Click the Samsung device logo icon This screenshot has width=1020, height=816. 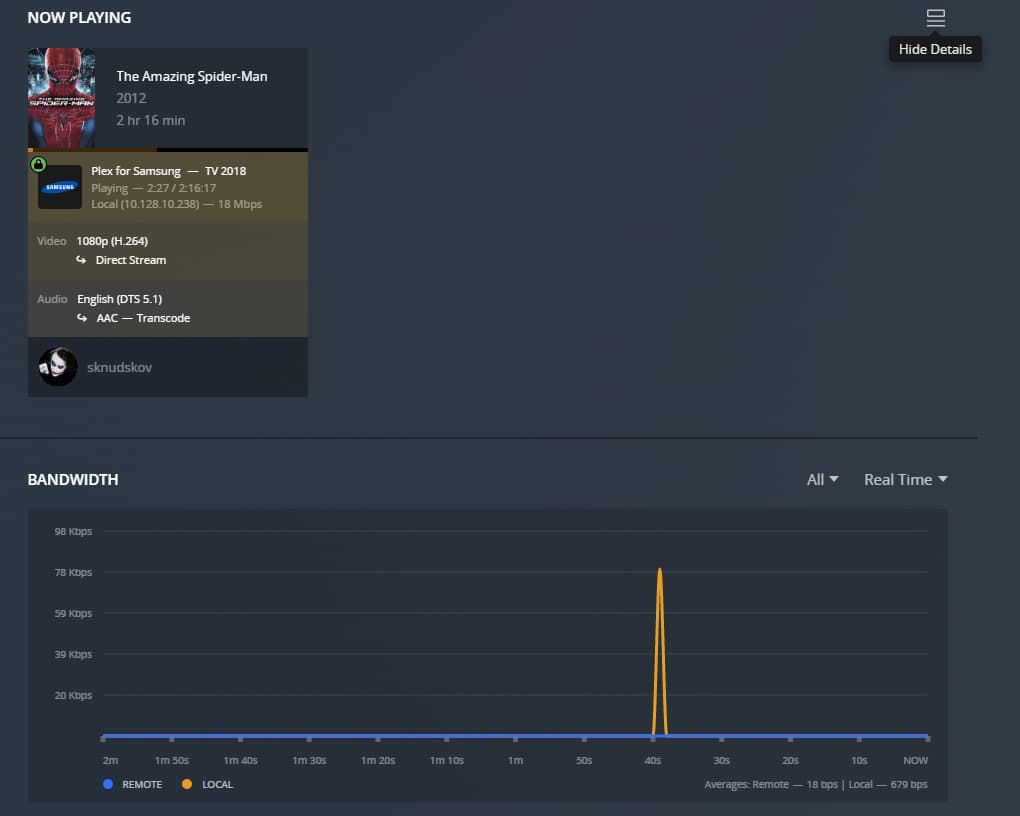pos(60,187)
